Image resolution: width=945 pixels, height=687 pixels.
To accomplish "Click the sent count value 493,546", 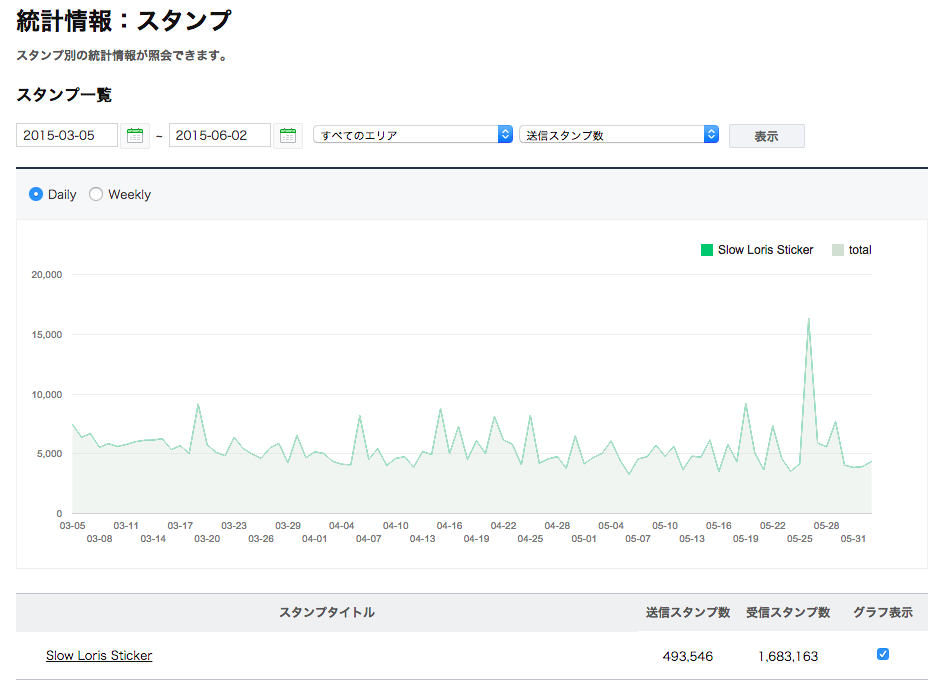I will (x=688, y=656).
